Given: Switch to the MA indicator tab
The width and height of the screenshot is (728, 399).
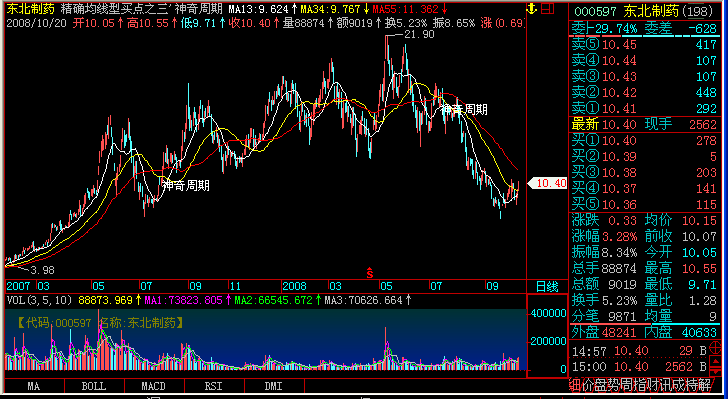Looking at the screenshot, I should (x=33, y=386).
